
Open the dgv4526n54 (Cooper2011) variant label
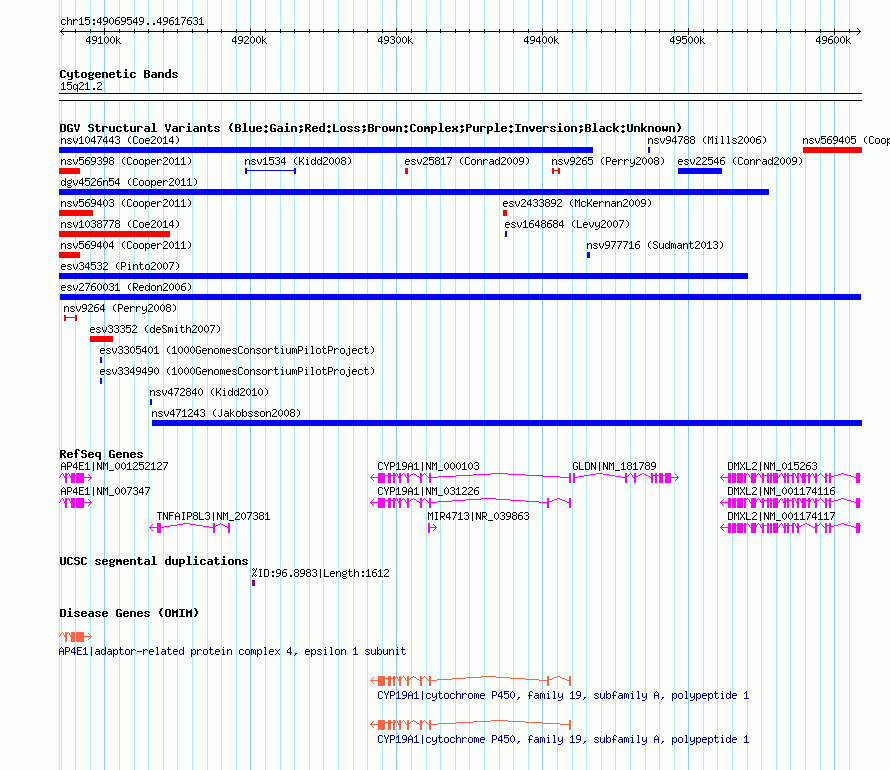click(x=129, y=182)
